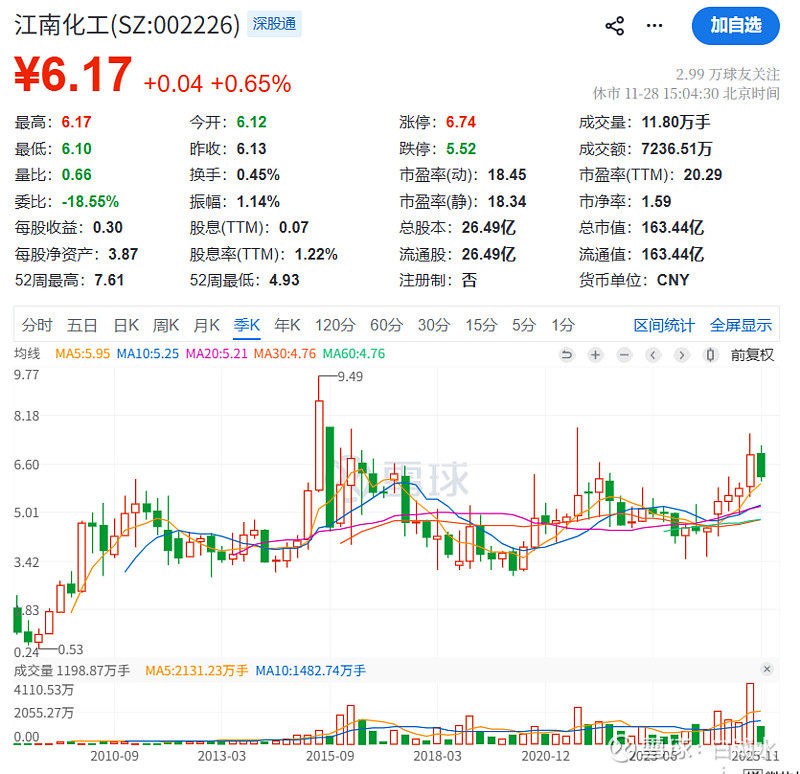This screenshot has width=800, height=774.
Task: Toggle the candlestick style icon
Action: coord(710,355)
